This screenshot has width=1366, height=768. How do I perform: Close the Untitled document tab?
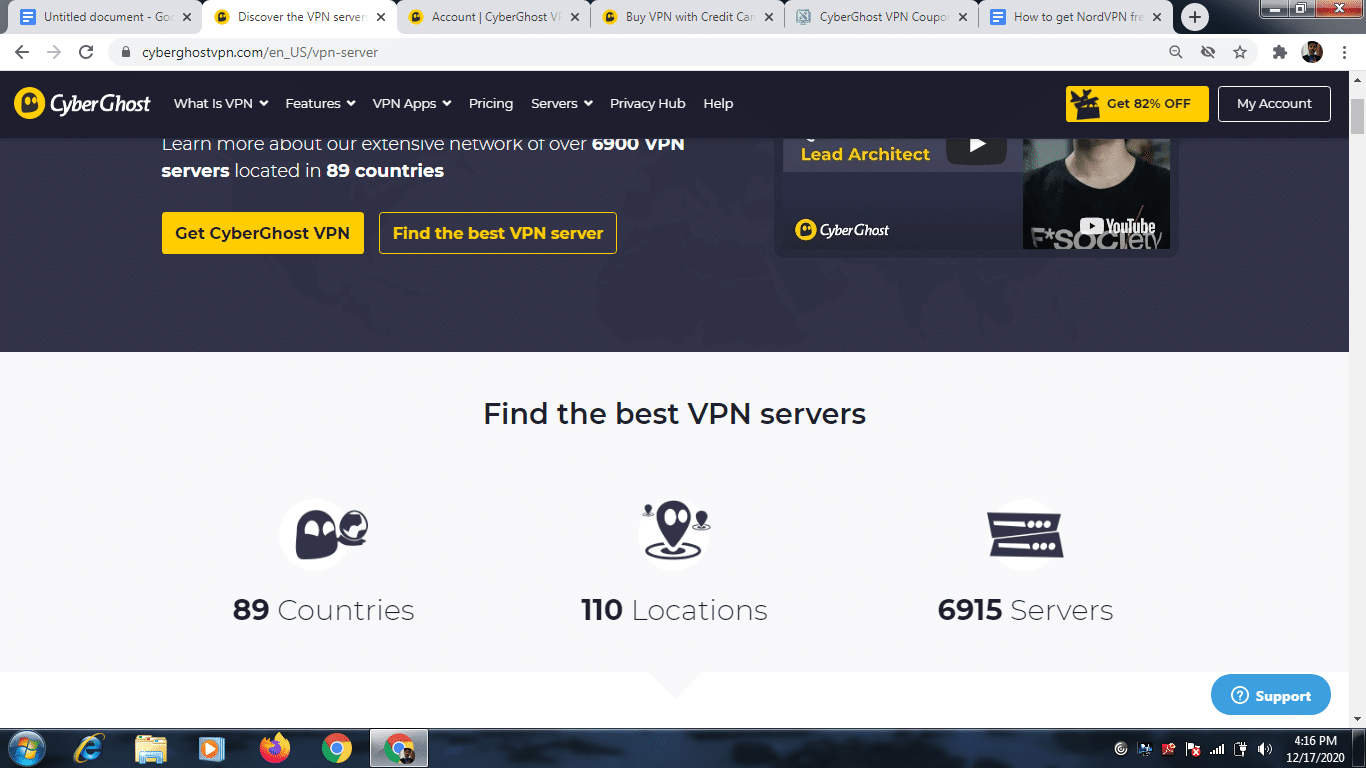tap(186, 17)
